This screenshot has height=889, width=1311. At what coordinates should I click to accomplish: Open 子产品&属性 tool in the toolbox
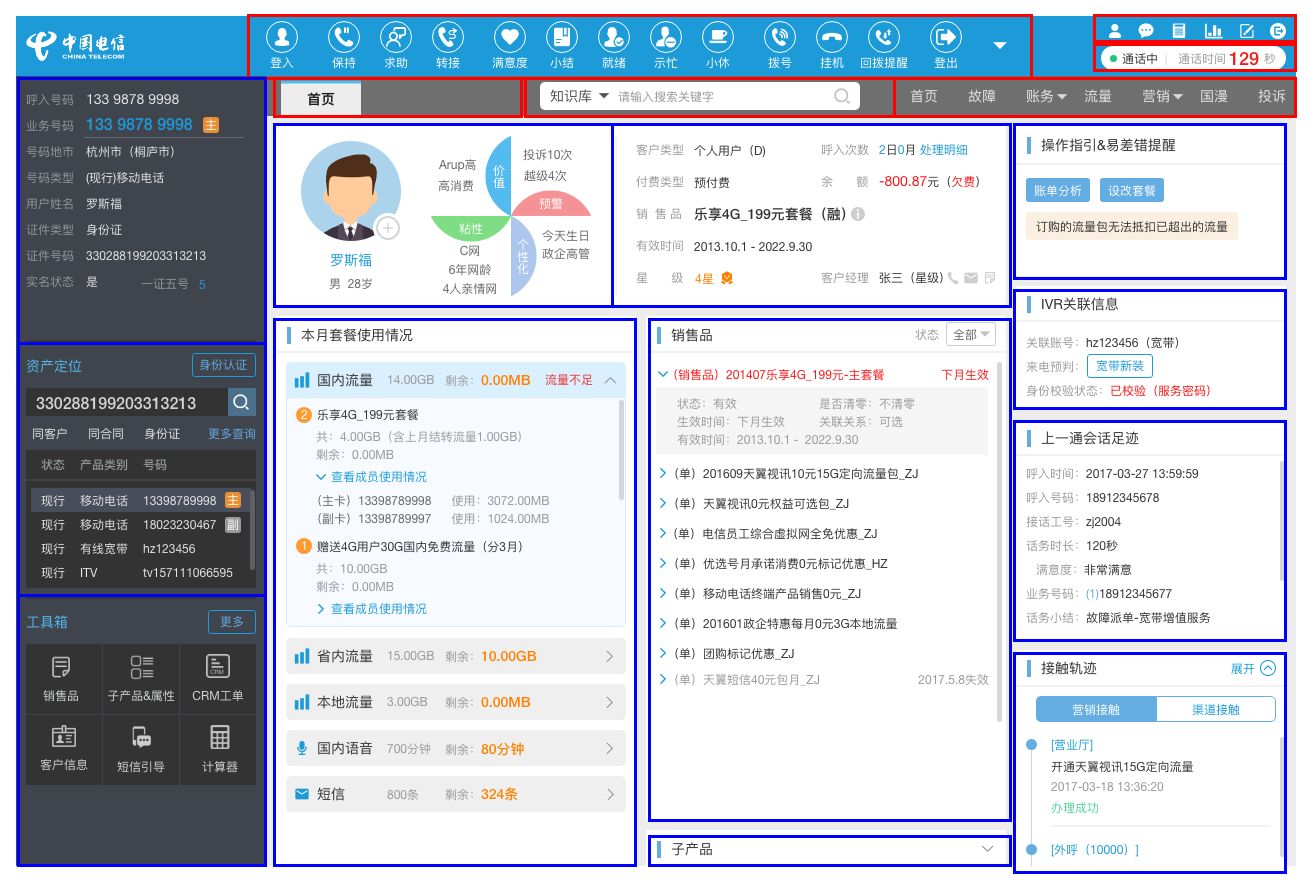click(141, 680)
